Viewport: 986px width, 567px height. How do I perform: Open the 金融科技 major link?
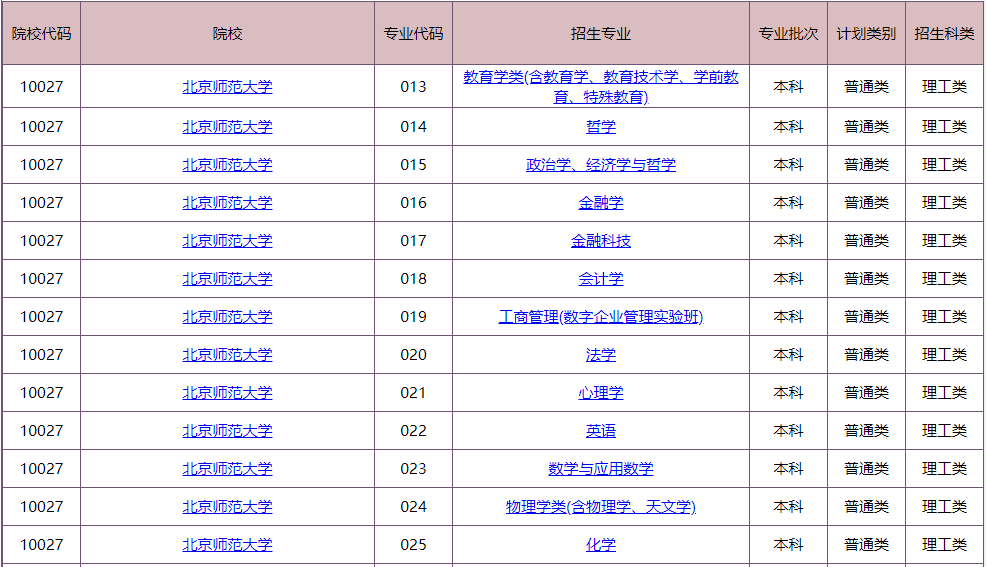coord(601,241)
